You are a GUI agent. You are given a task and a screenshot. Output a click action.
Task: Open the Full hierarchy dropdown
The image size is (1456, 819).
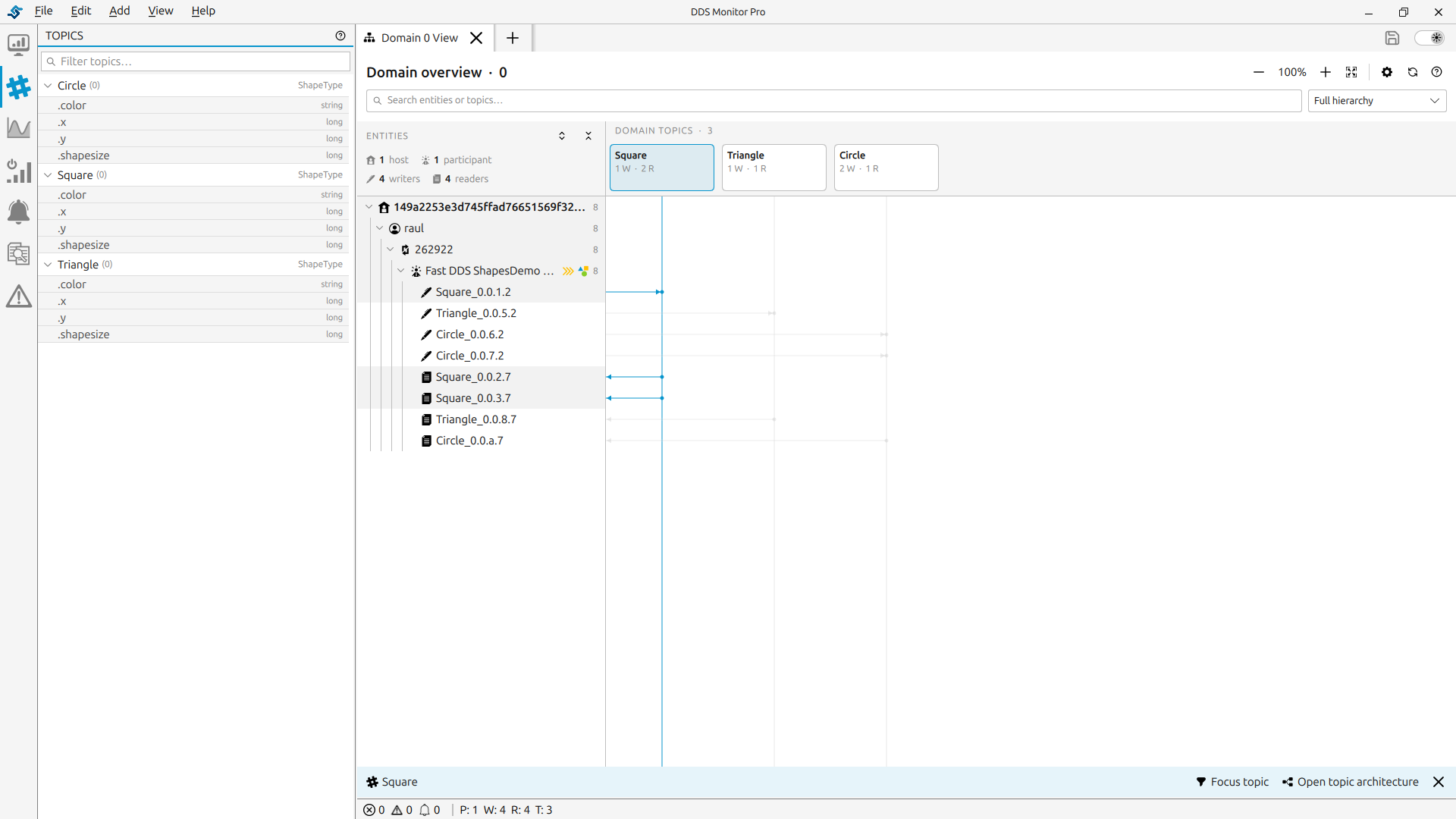click(1376, 101)
